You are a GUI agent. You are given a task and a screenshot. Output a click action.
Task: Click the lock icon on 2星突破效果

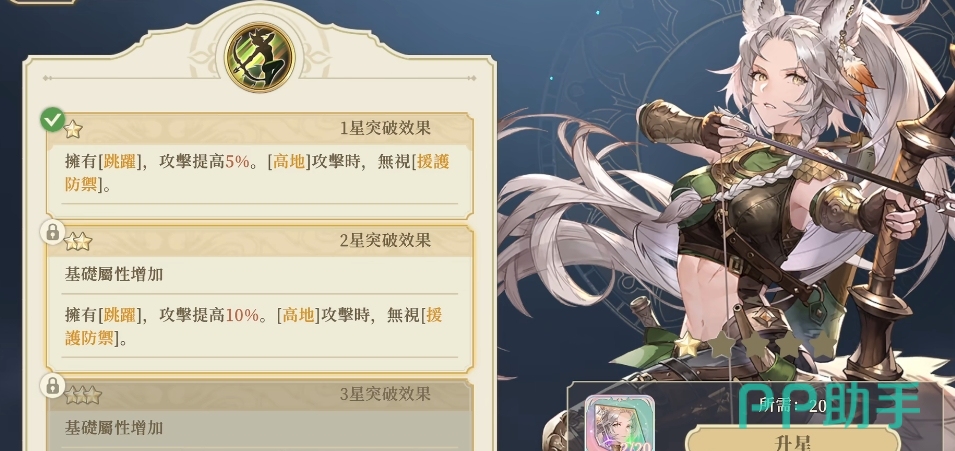click(x=53, y=232)
